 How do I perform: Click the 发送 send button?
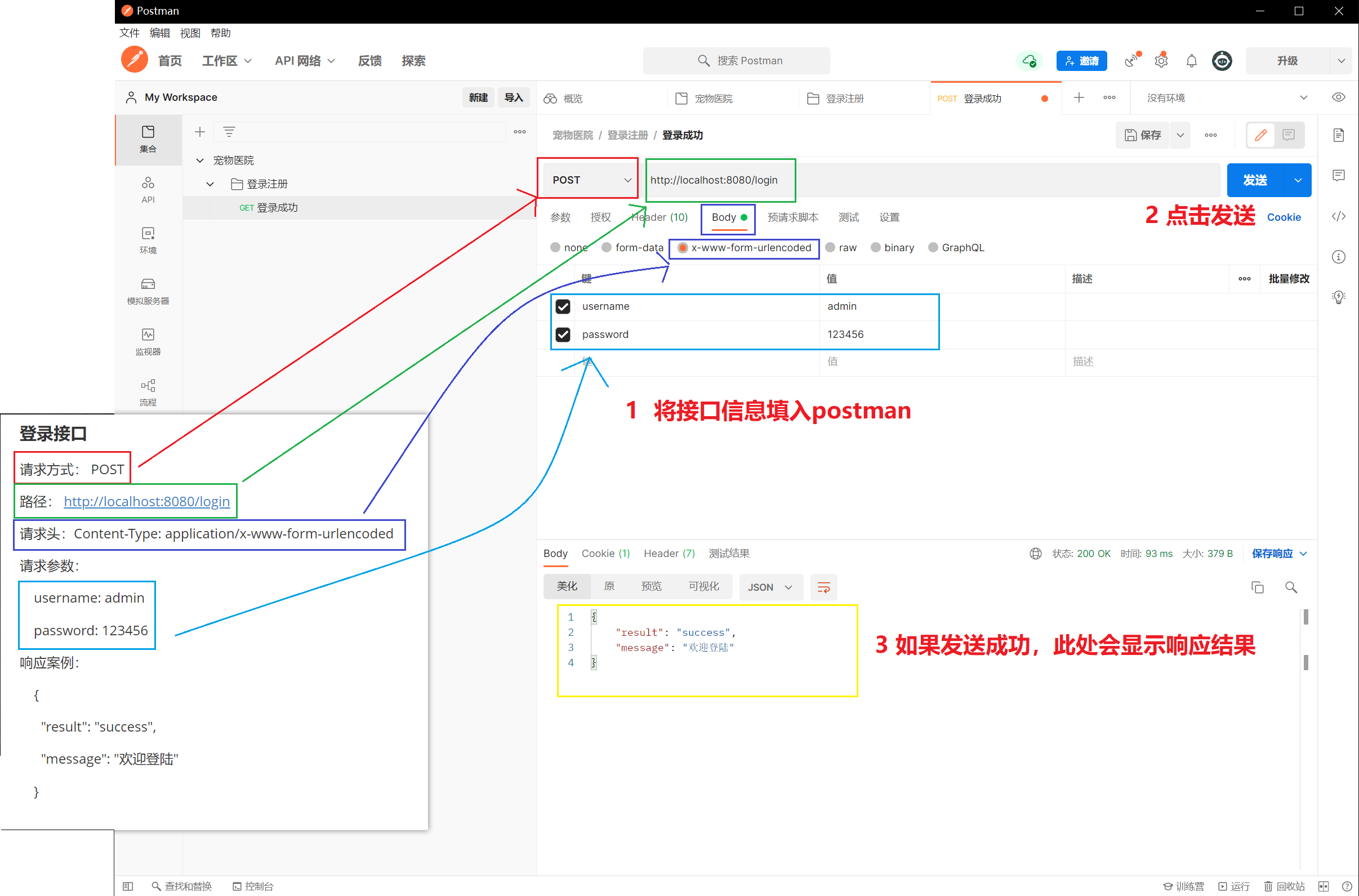click(x=1254, y=180)
